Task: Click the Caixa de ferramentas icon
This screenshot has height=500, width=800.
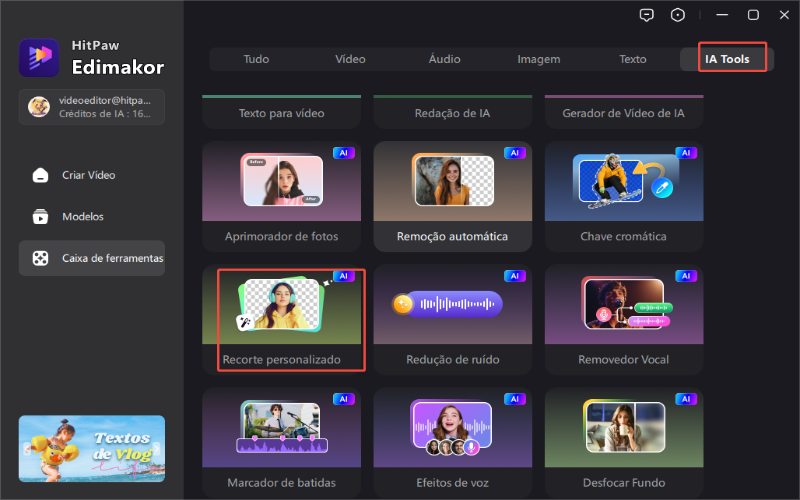Action: point(40,258)
